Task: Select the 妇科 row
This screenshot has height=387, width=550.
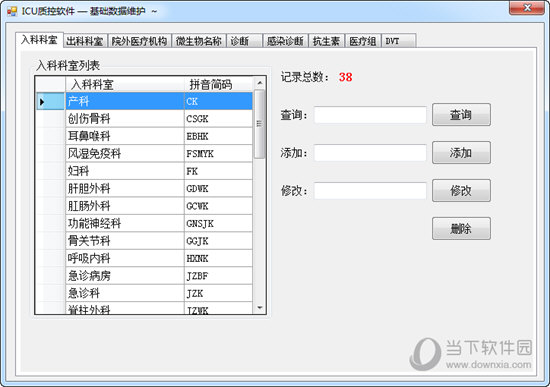Action: [144, 171]
